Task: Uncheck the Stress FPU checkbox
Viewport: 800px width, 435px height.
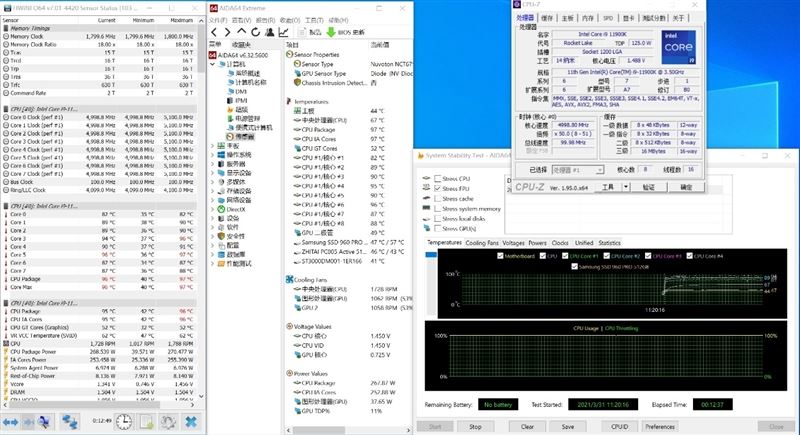Action: (x=437, y=188)
